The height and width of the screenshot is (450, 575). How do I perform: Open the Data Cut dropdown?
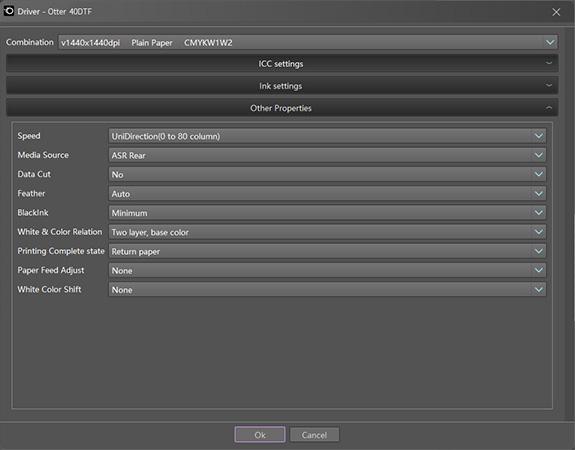pos(327,174)
